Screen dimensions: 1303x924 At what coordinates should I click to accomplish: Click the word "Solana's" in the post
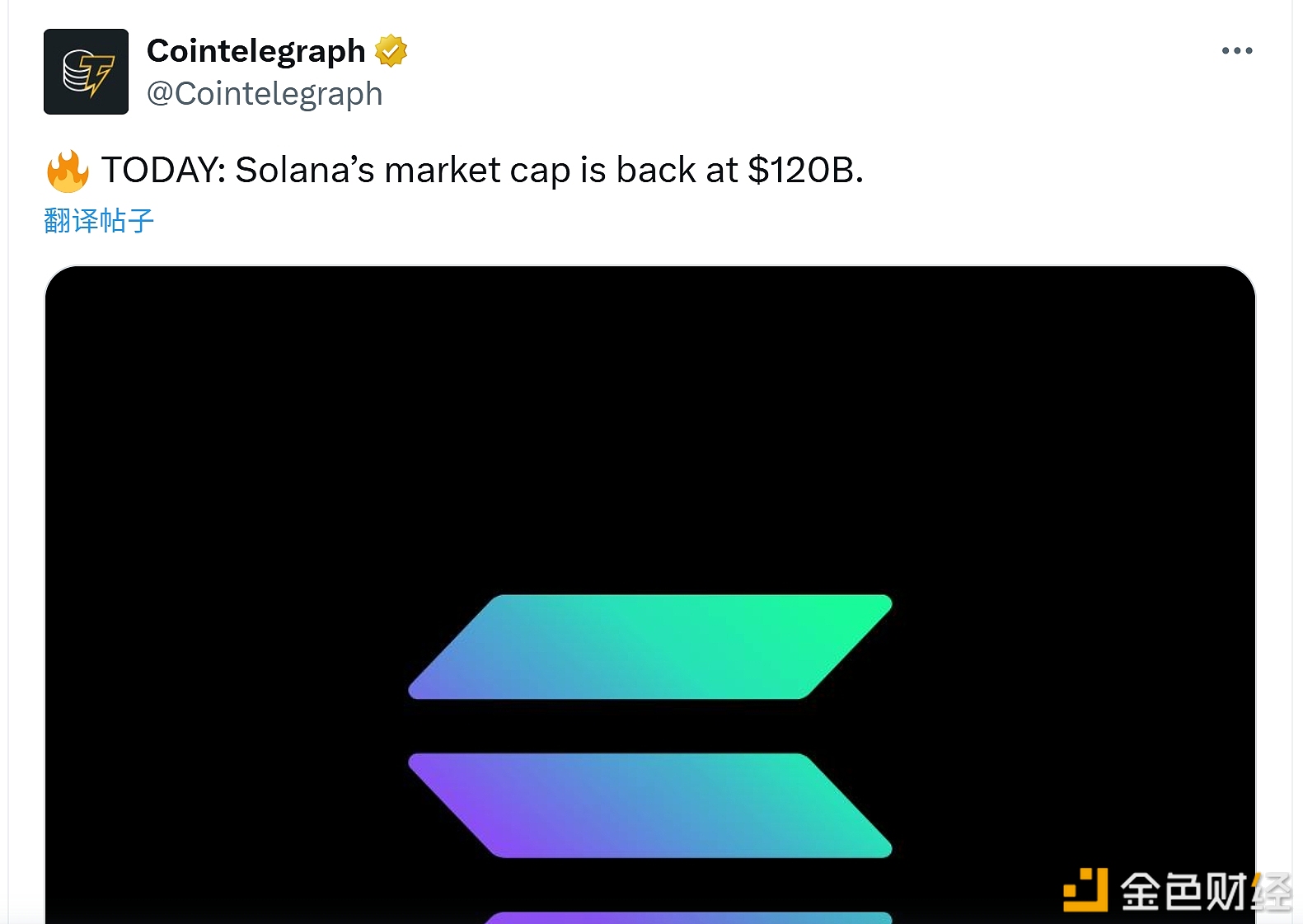pos(305,171)
